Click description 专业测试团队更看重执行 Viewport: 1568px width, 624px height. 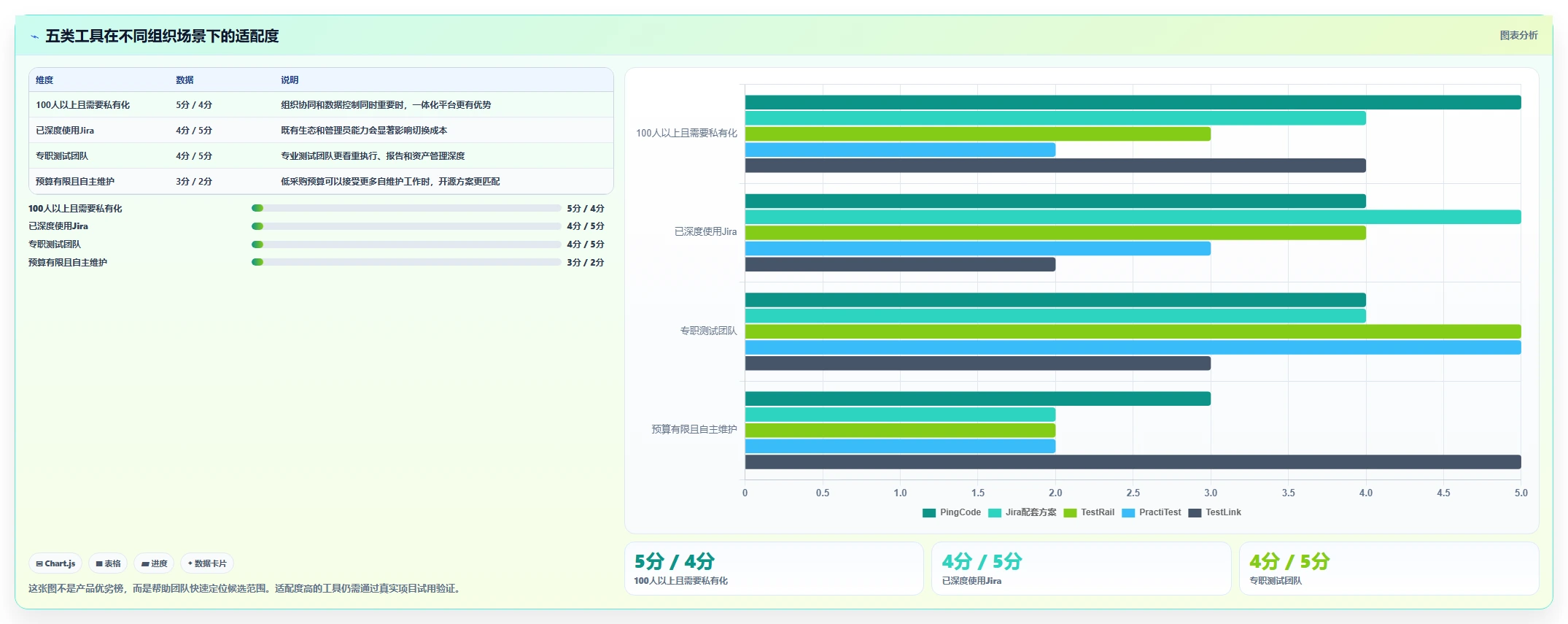(x=373, y=156)
